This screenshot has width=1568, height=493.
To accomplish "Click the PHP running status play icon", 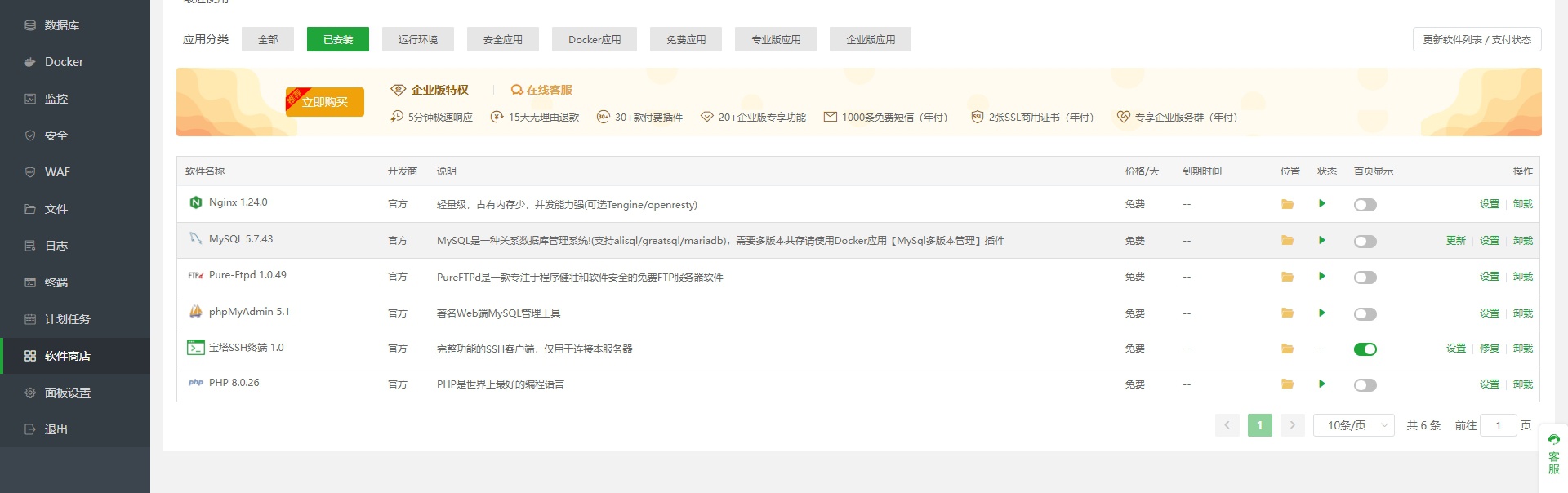I will point(1321,384).
